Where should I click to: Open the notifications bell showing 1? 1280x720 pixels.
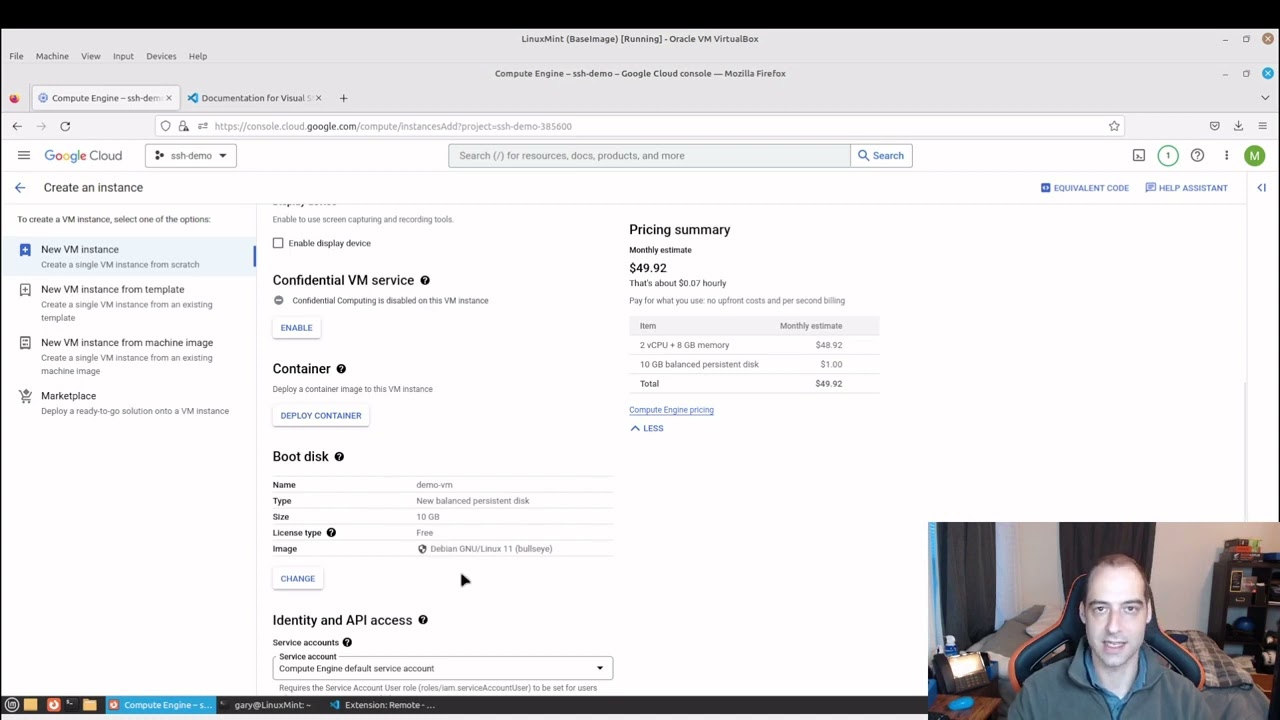[x=1167, y=156]
